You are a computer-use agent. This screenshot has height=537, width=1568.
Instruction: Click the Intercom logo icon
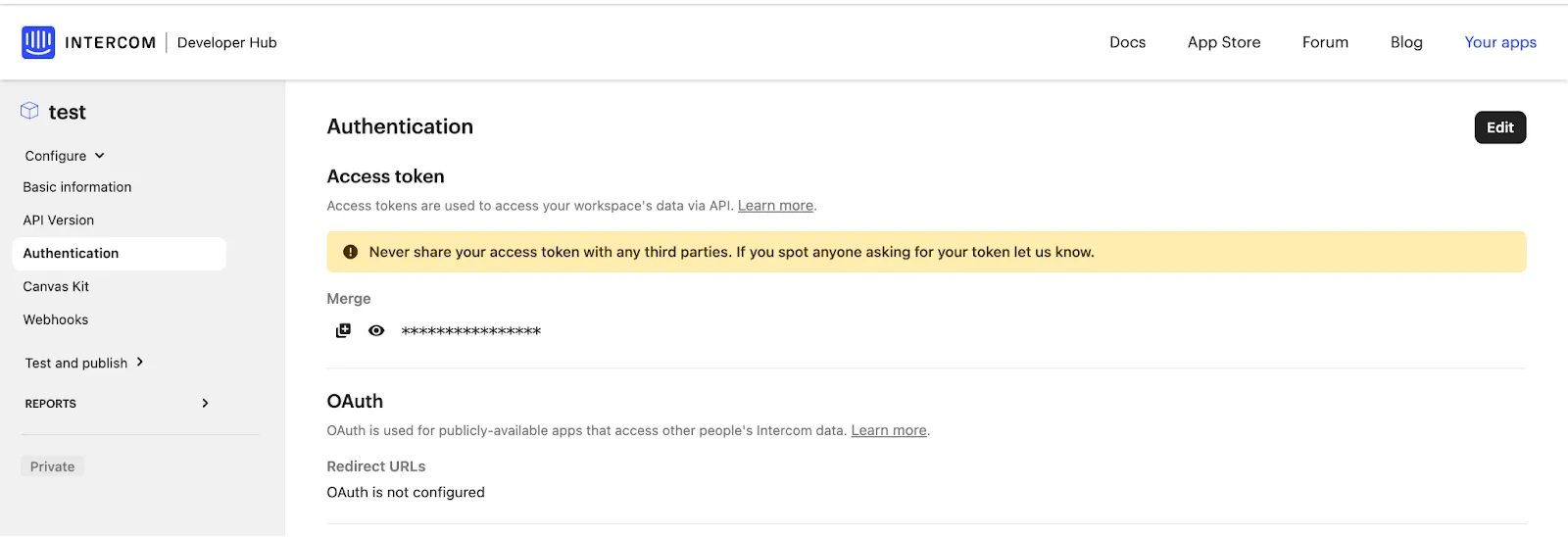click(x=38, y=42)
